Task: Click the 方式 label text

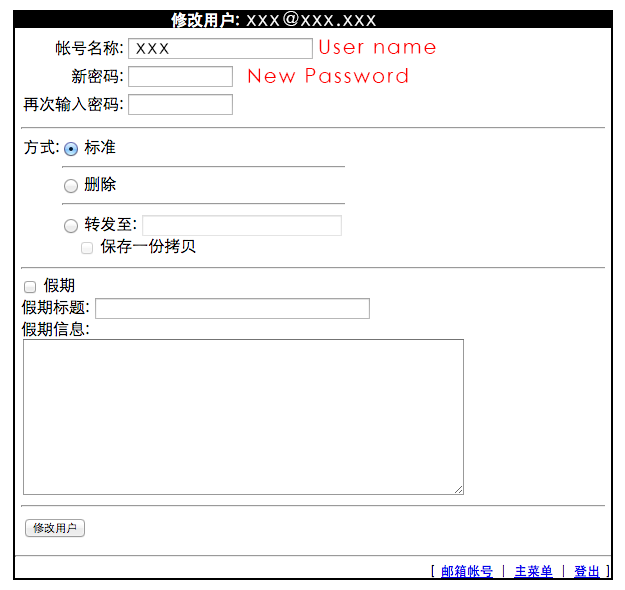Action: pos(40,148)
